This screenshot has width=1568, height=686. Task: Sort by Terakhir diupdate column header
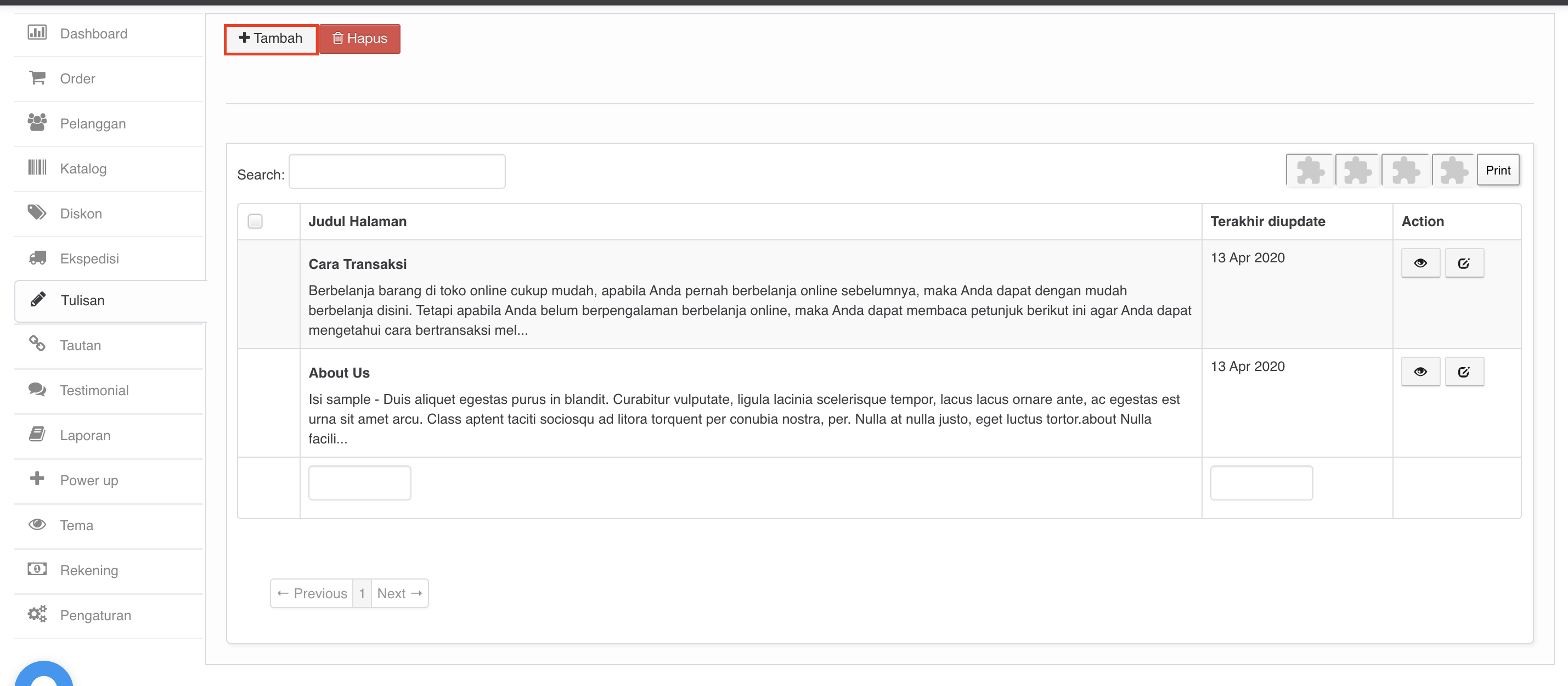1267,222
